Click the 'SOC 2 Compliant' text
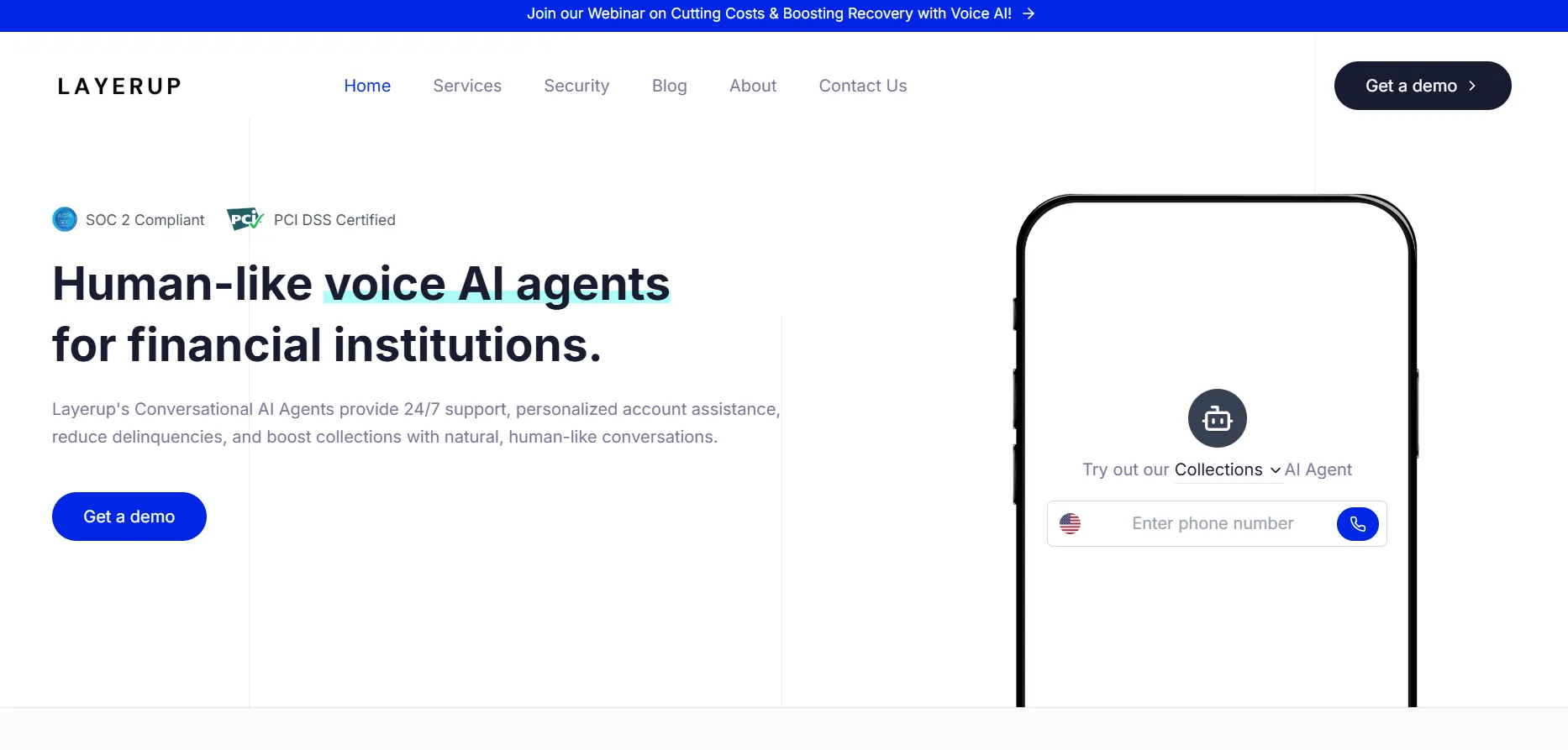Screen dimensions: 1568x750 coord(145,220)
